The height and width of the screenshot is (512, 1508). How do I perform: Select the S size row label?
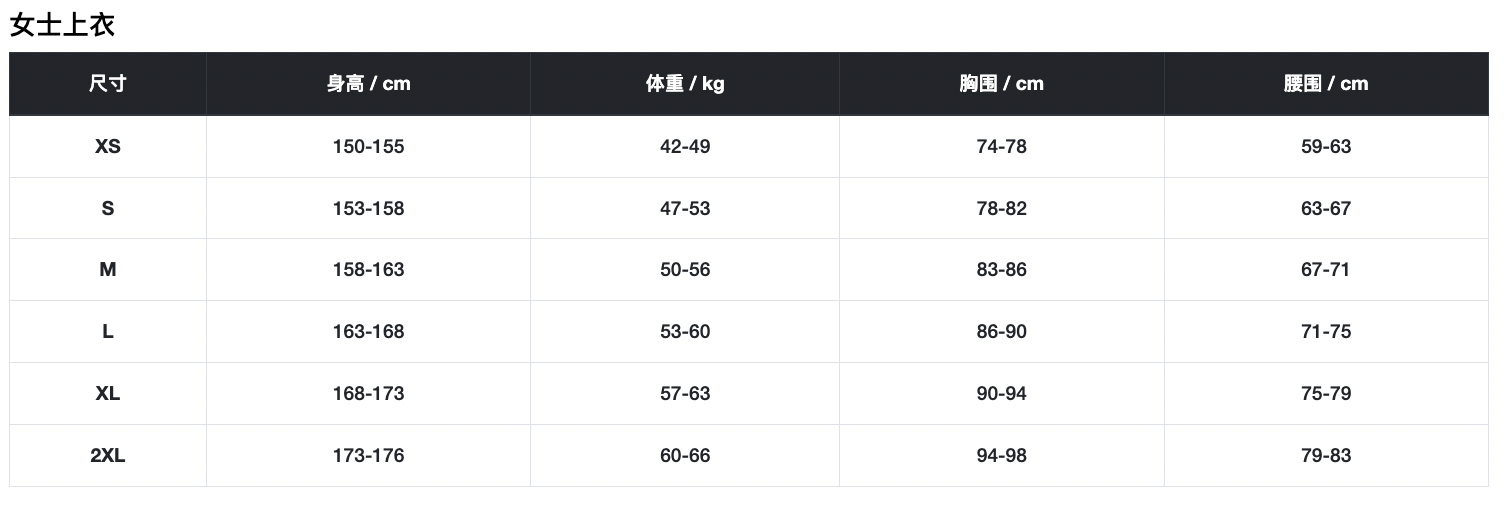(x=108, y=209)
